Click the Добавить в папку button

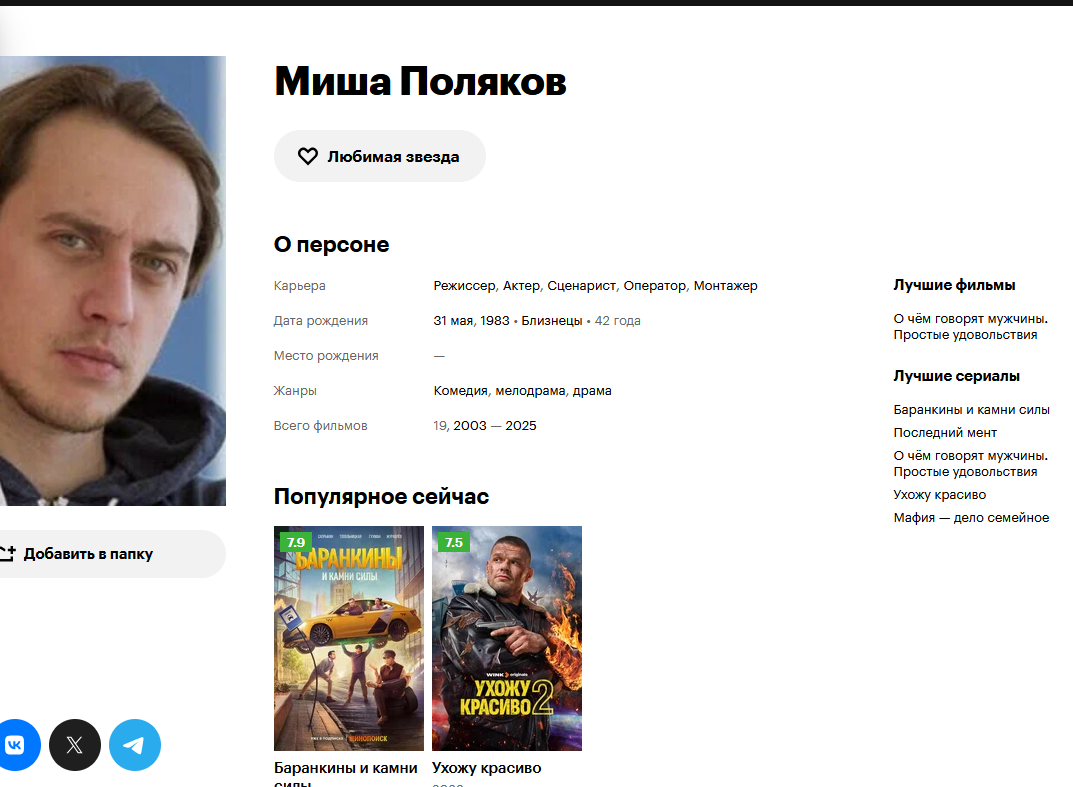[x=109, y=554]
